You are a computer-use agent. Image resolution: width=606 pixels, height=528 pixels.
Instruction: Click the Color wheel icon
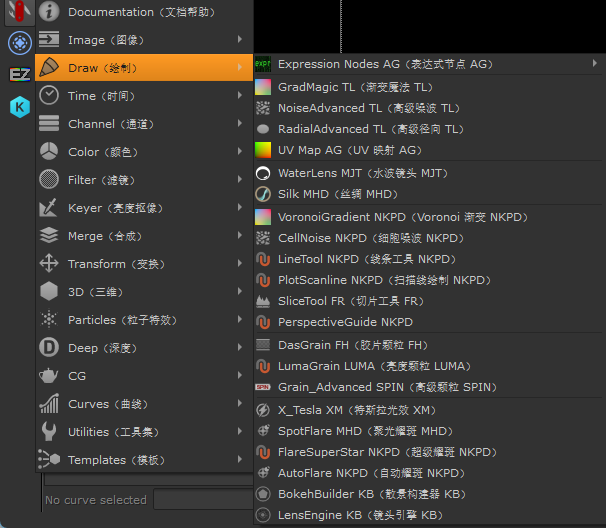[x=49, y=151]
